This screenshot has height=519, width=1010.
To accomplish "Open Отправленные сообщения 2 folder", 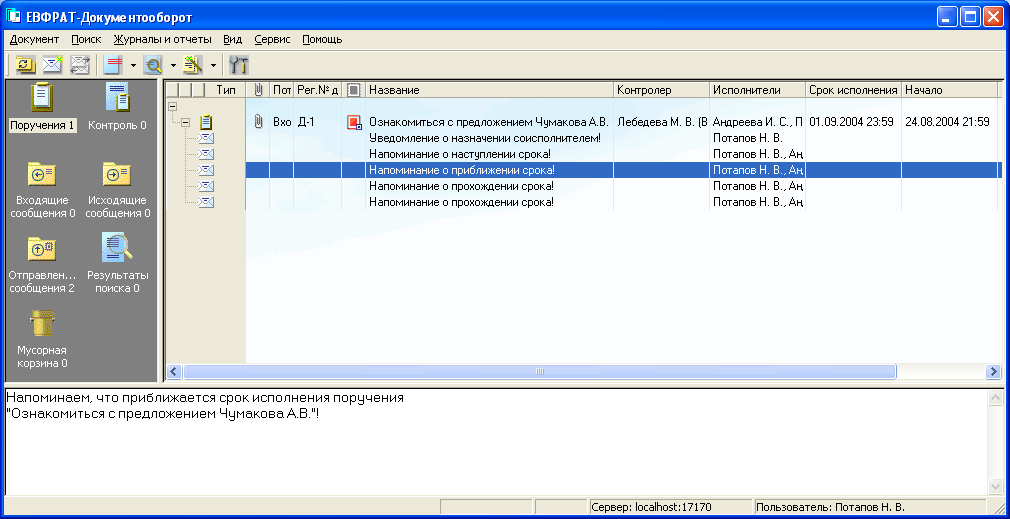I will [x=43, y=264].
